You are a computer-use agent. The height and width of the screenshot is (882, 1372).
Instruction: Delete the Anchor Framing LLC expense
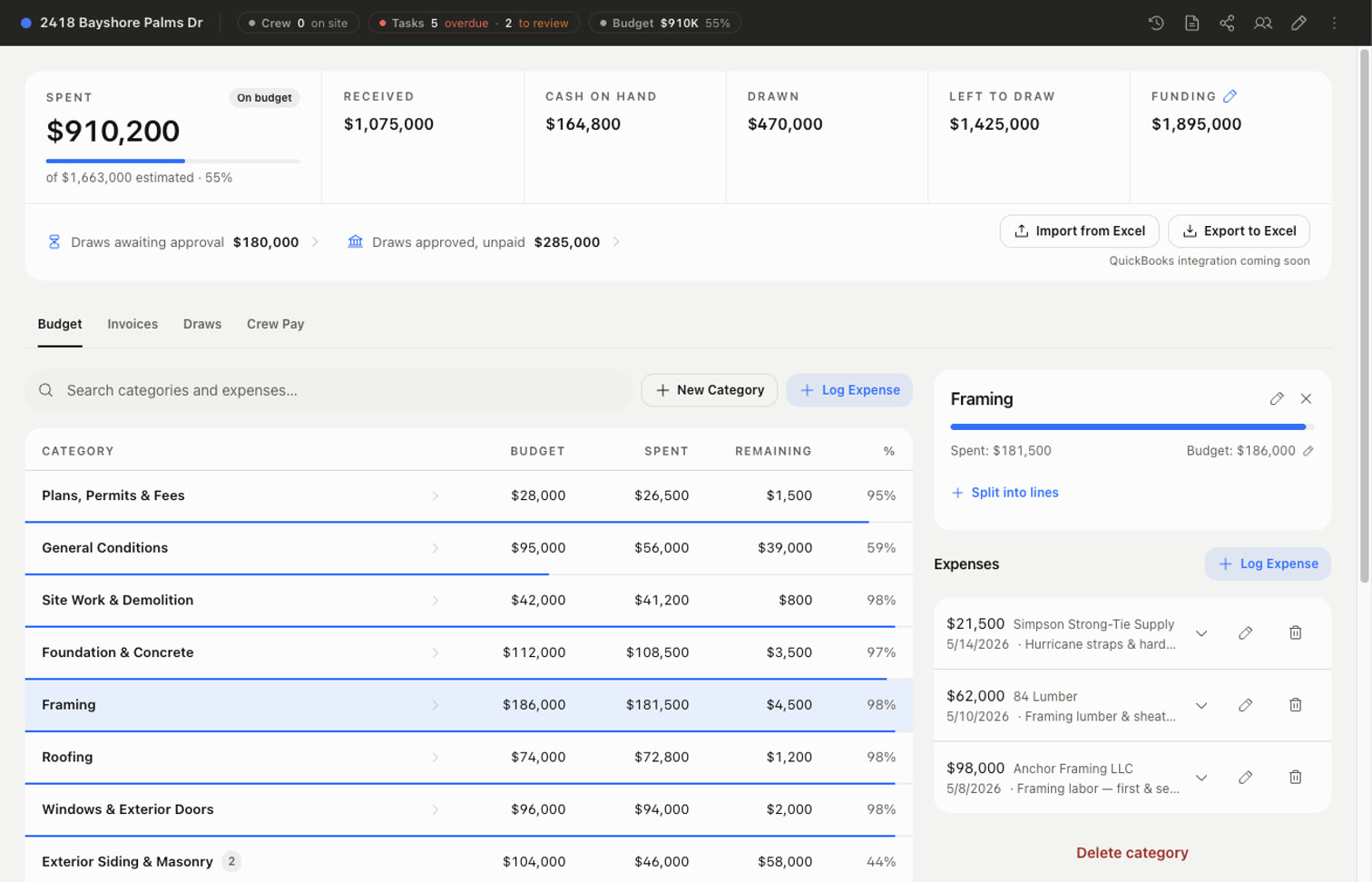point(1295,777)
